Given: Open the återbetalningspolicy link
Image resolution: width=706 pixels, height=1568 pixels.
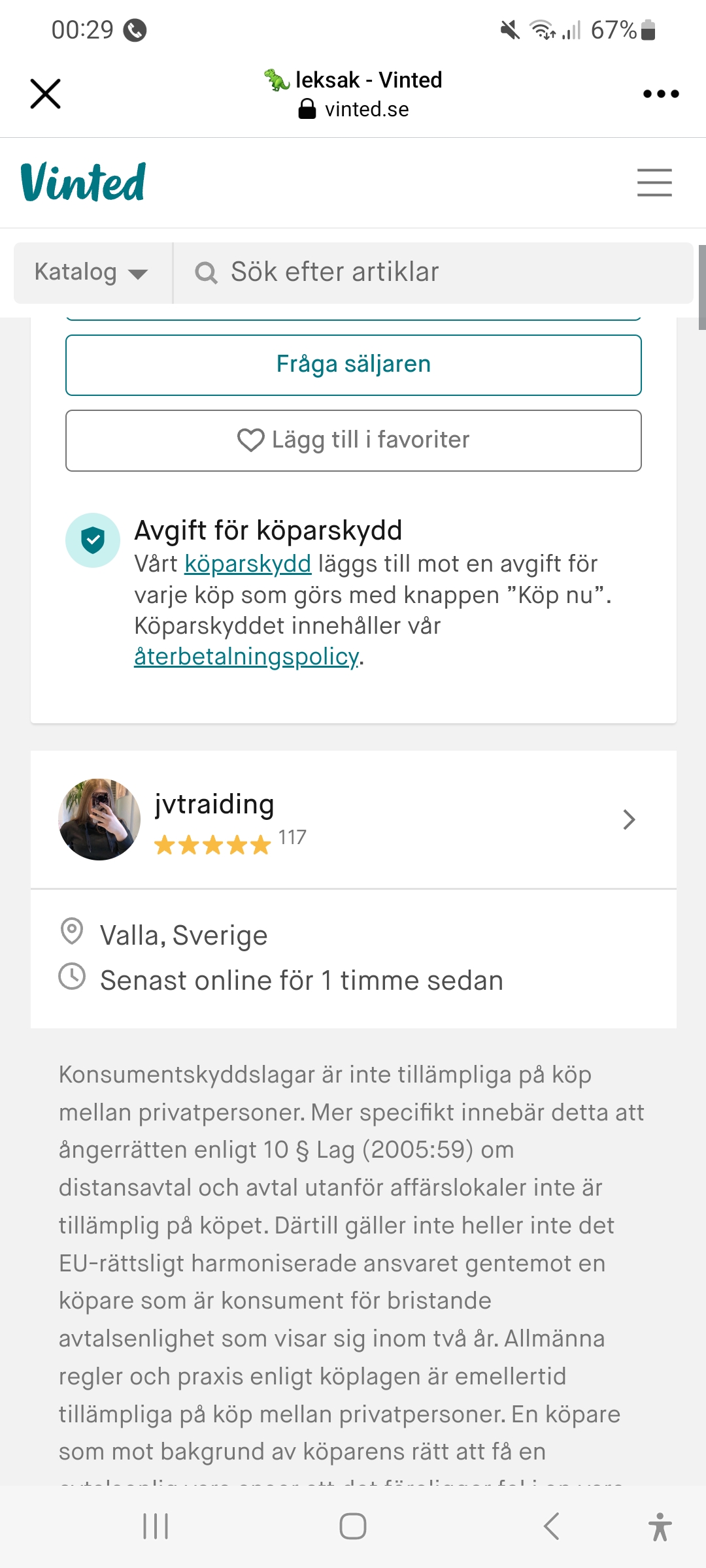Looking at the screenshot, I should pos(246,657).
